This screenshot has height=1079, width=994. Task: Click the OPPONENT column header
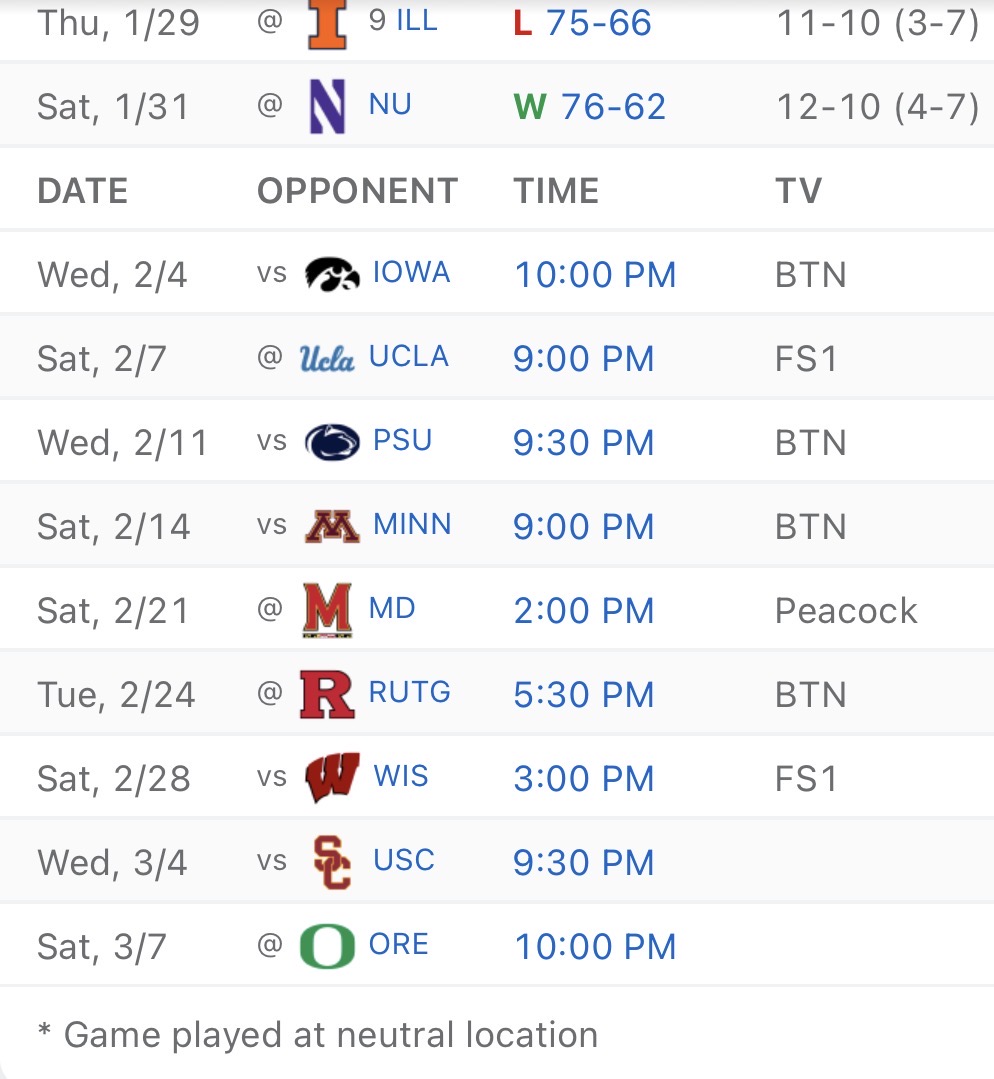[357, 190]
